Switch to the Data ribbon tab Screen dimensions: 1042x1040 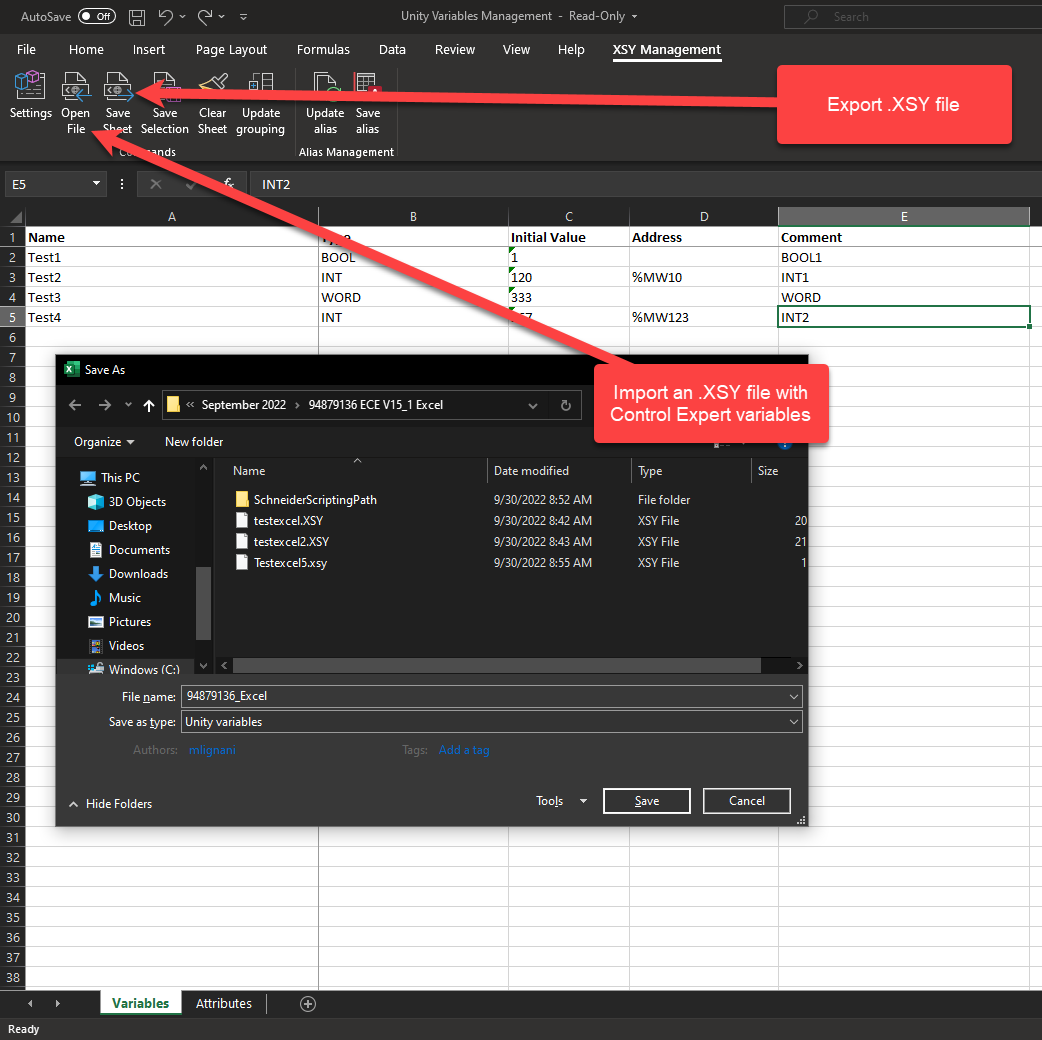click(x=392, y=50)
